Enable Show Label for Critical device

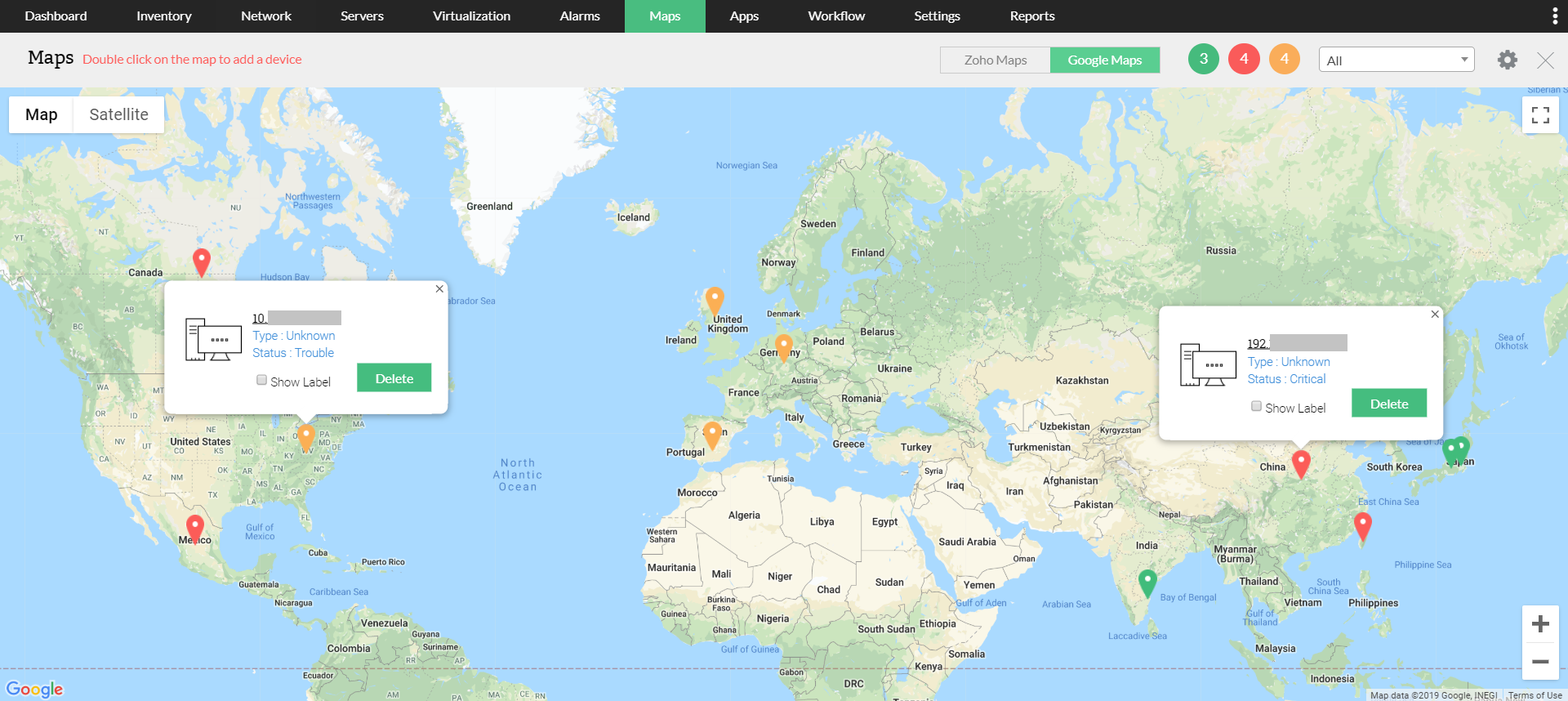click(x=1256, y=406)
